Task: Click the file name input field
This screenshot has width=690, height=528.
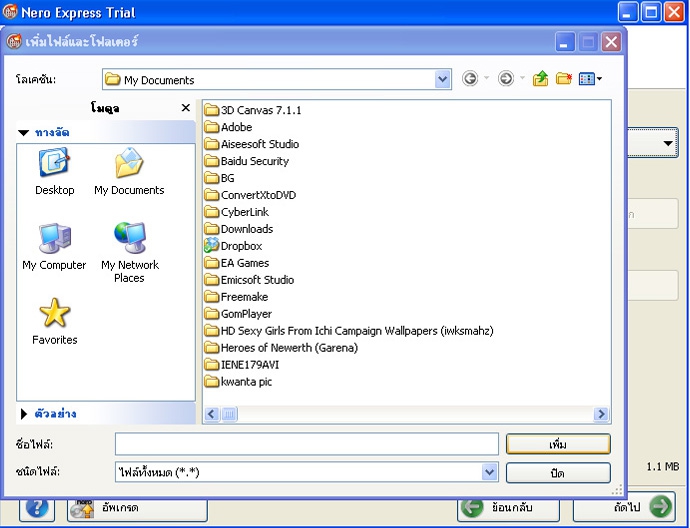Action: [307, 444]
